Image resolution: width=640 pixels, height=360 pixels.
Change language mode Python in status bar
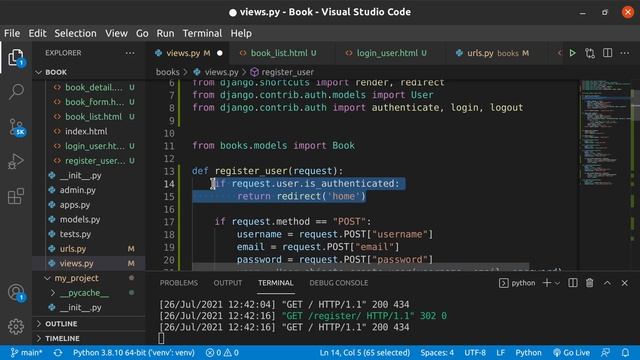528,353
